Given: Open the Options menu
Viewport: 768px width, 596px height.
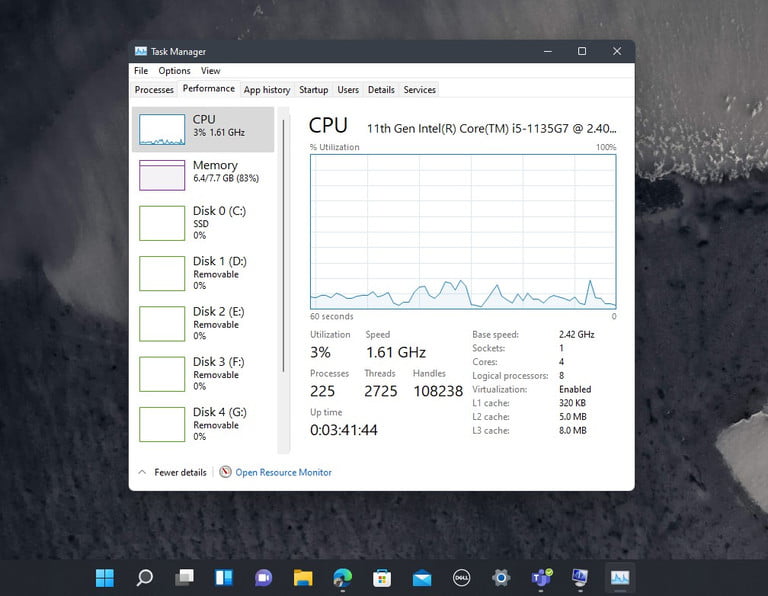Looking at the screenshot, I should [x=174, y=71].
